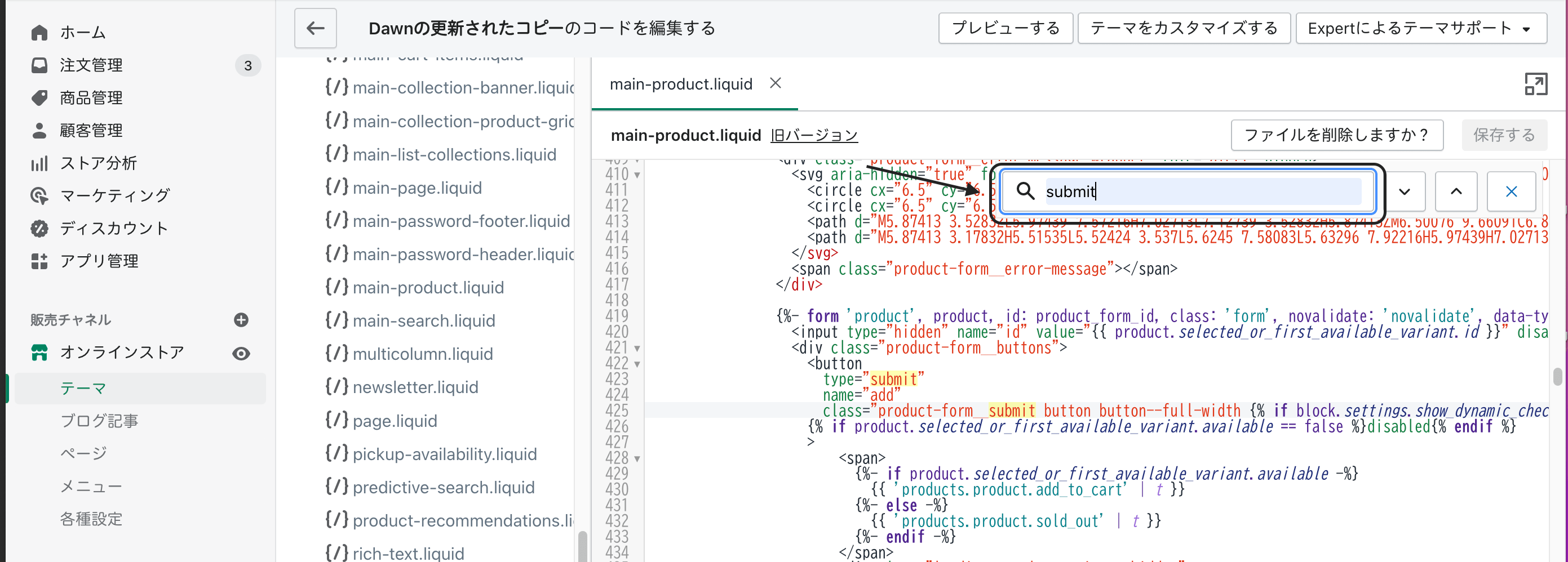This screenshot has height=562, width=1568.
Task: Click the orders badge showing 3
Action: tap(248, 66)
